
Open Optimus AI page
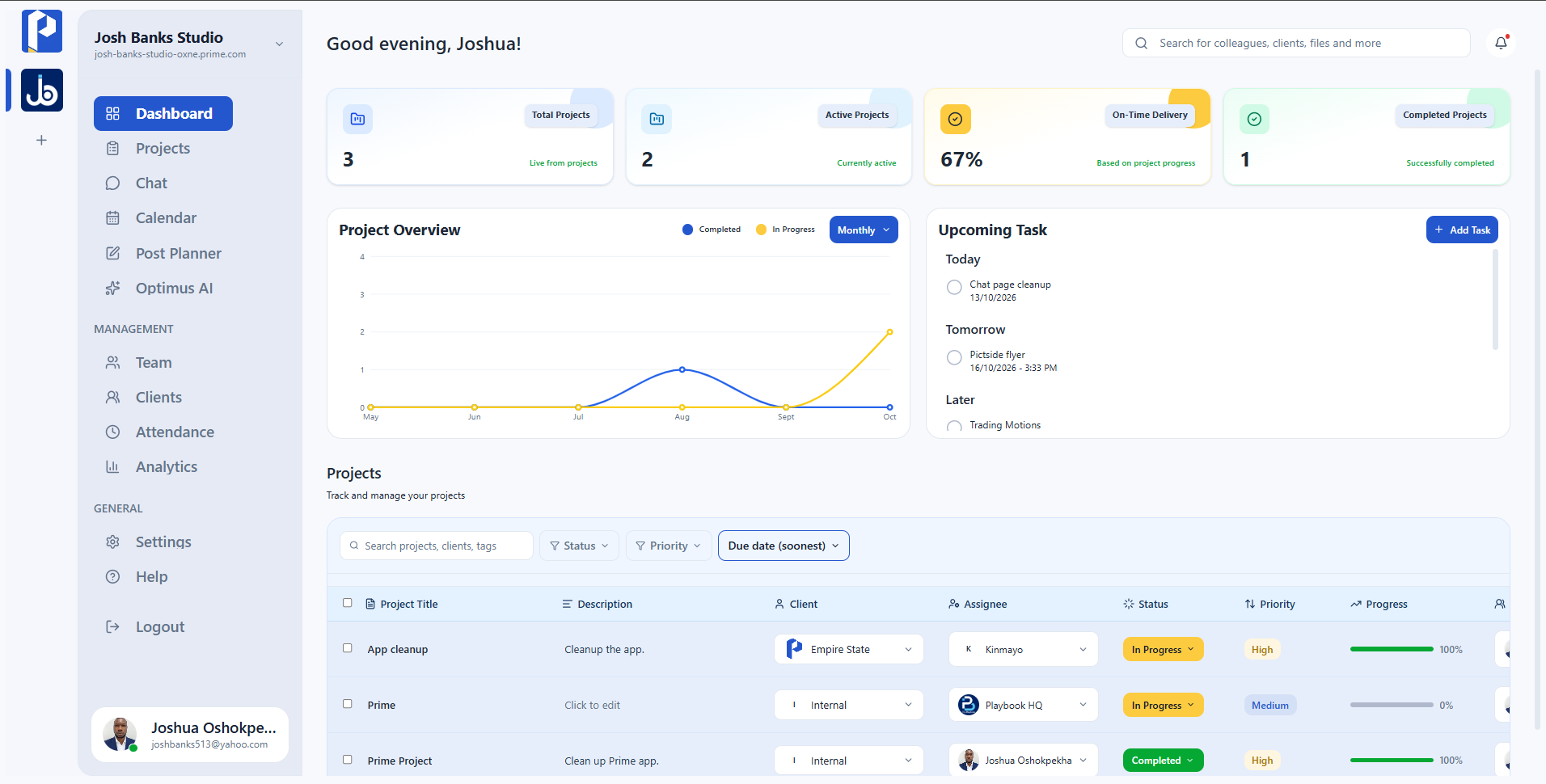point(174,289)
